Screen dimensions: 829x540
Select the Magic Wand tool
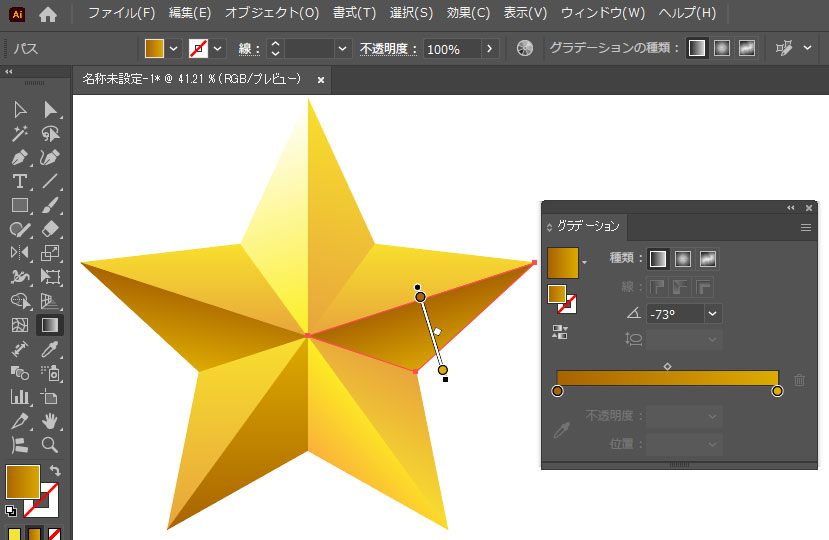[x=19, y=134]
